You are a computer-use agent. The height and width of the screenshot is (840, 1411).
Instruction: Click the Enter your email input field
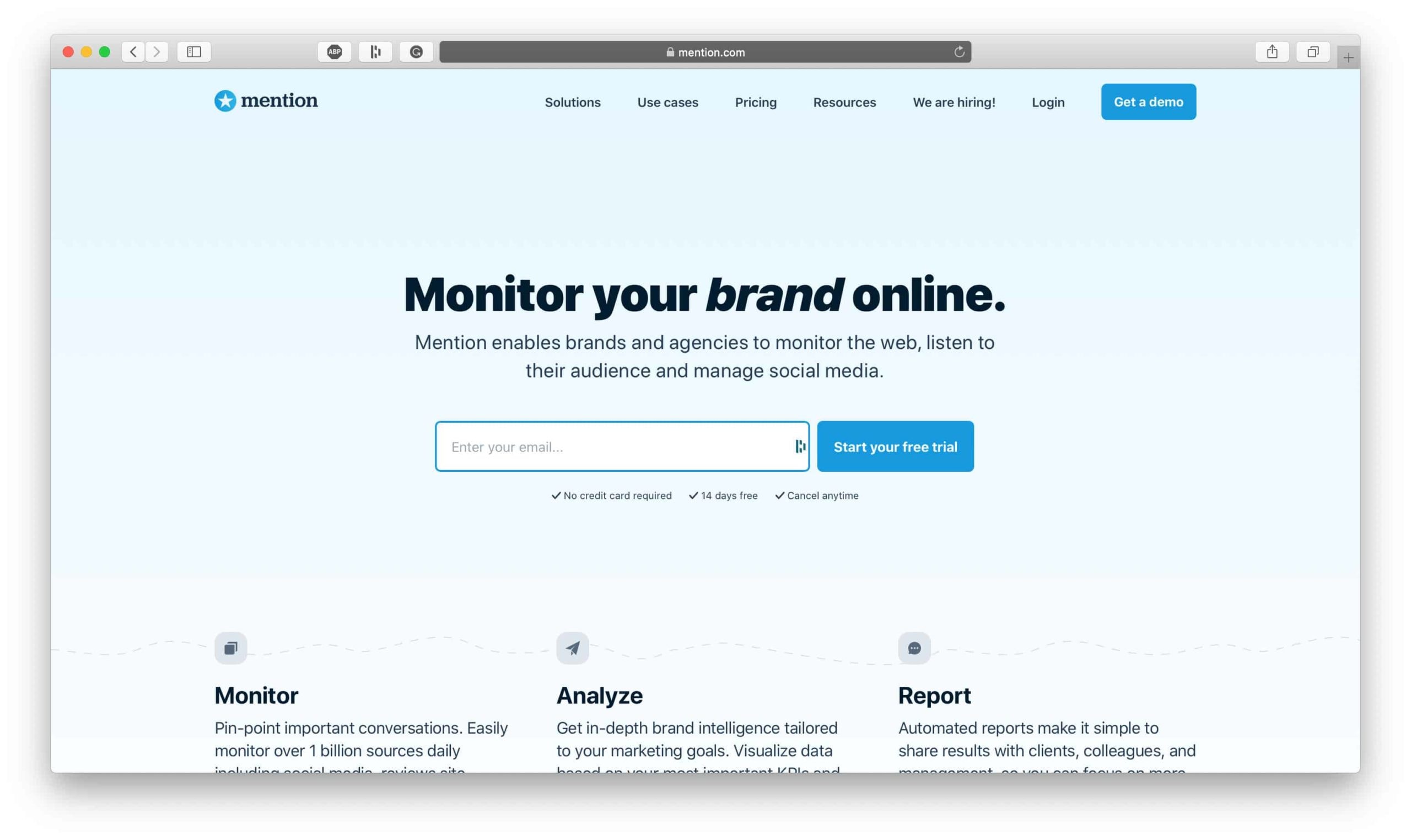622,446
